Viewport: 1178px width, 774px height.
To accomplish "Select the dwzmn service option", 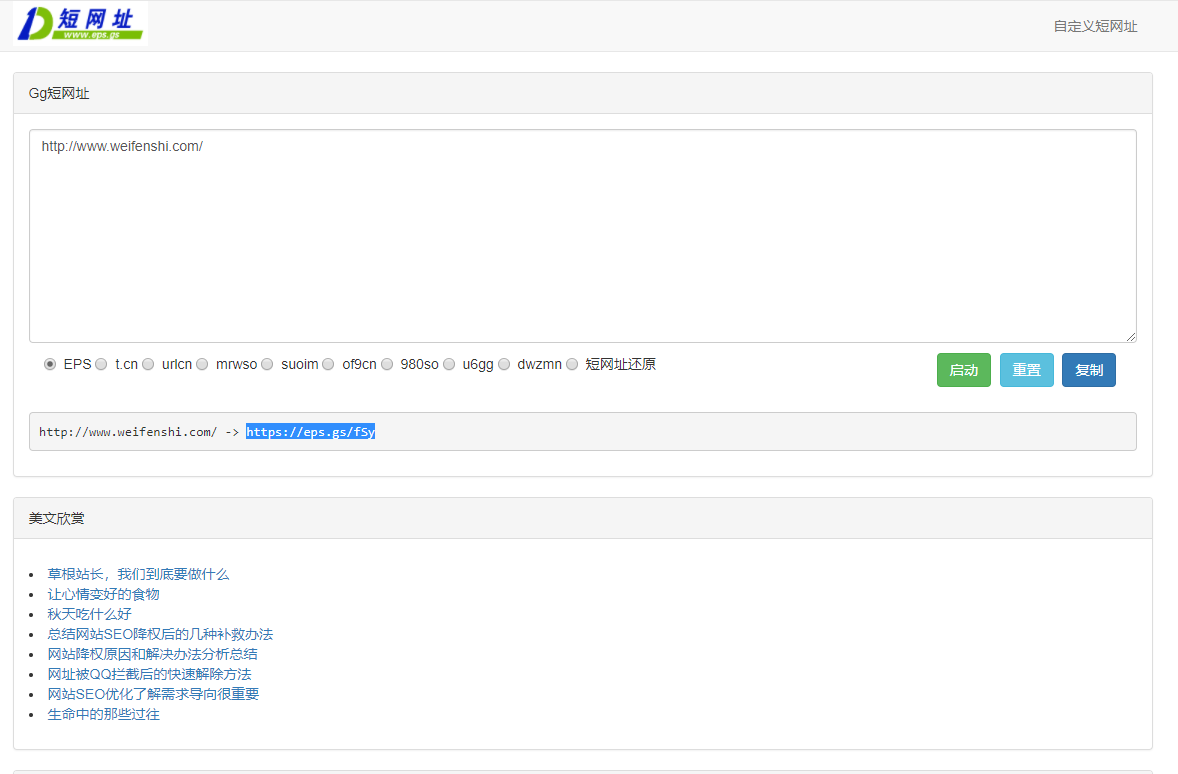I will (x=504, y=364).
